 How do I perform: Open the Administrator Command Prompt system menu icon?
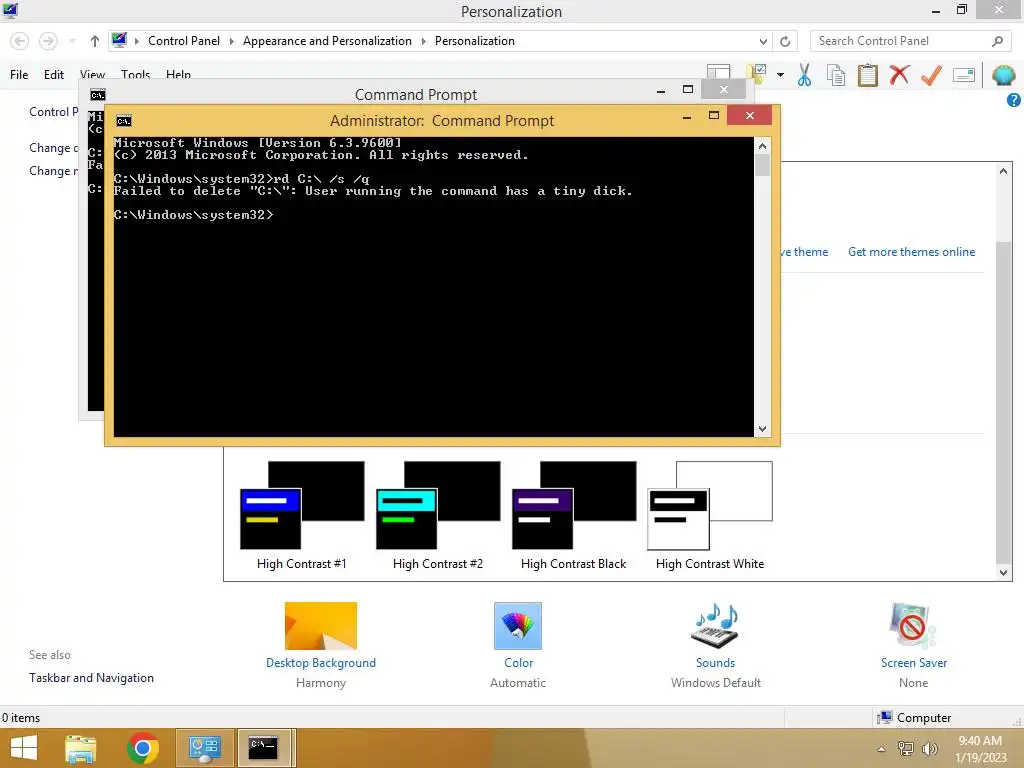123,121
